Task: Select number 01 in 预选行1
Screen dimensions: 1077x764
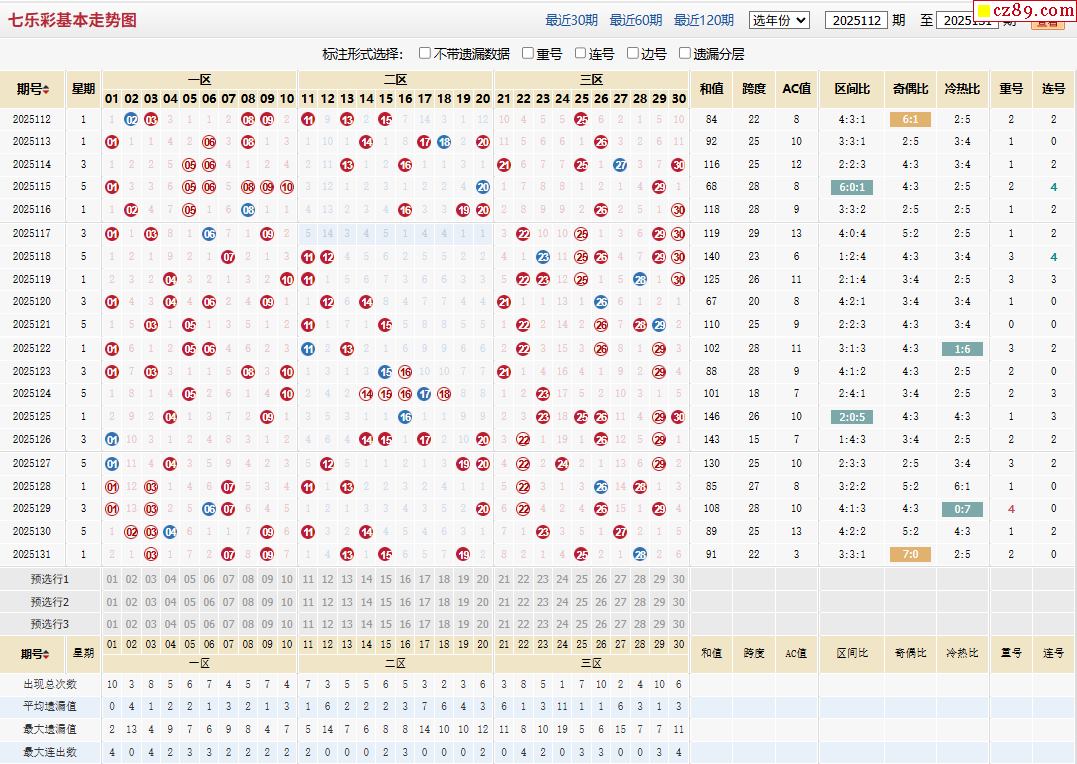Action: pyautogui.click(x=112, y=579)
